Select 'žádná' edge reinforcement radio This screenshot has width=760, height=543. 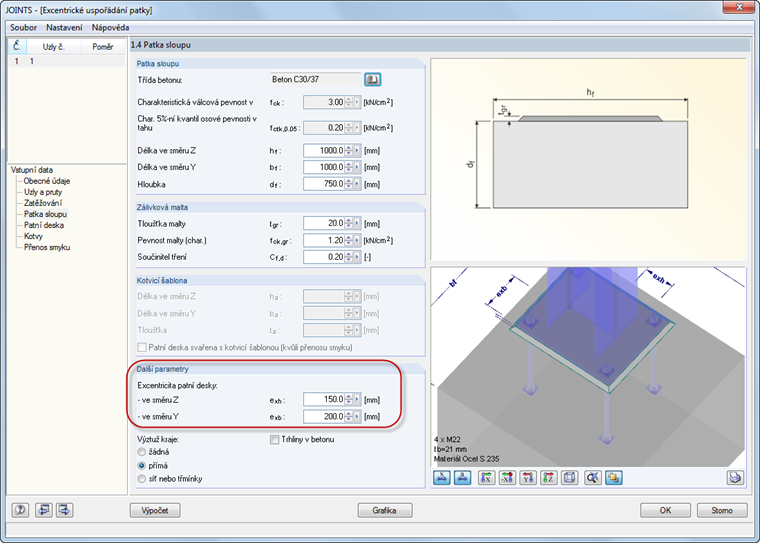click(142, 452)
